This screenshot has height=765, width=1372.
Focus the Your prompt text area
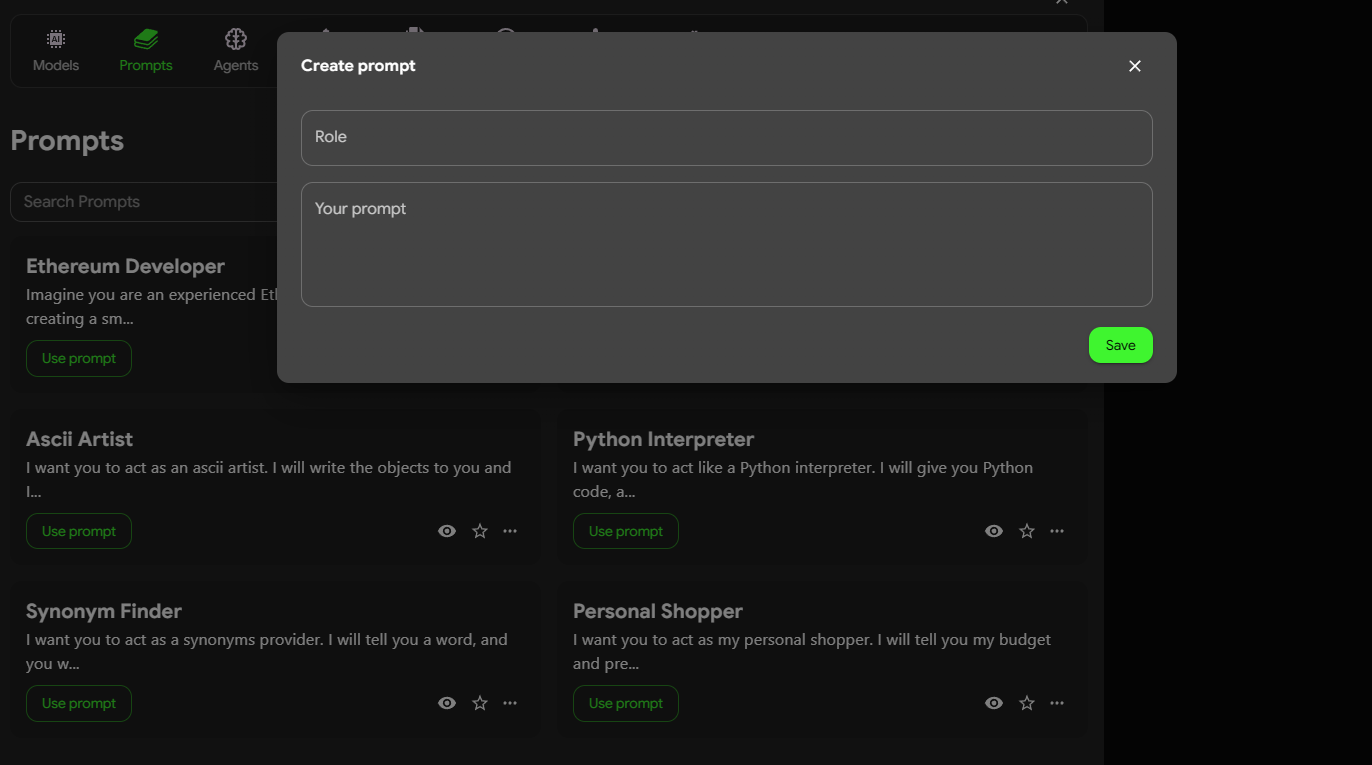click(727, 244)
